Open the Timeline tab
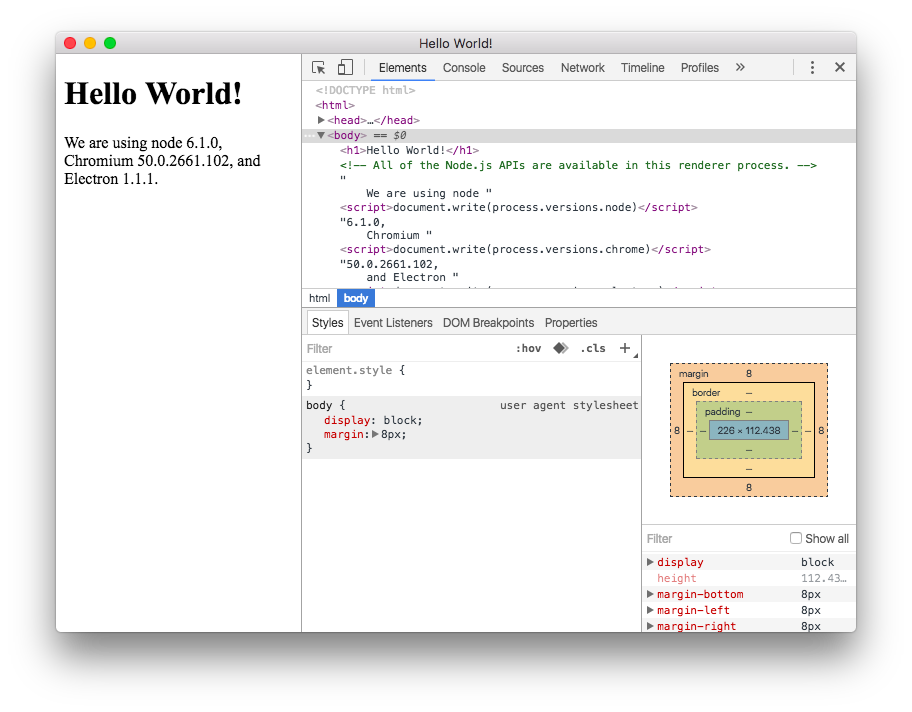Screen dimensions: 912x712 [x=642, y=67]
